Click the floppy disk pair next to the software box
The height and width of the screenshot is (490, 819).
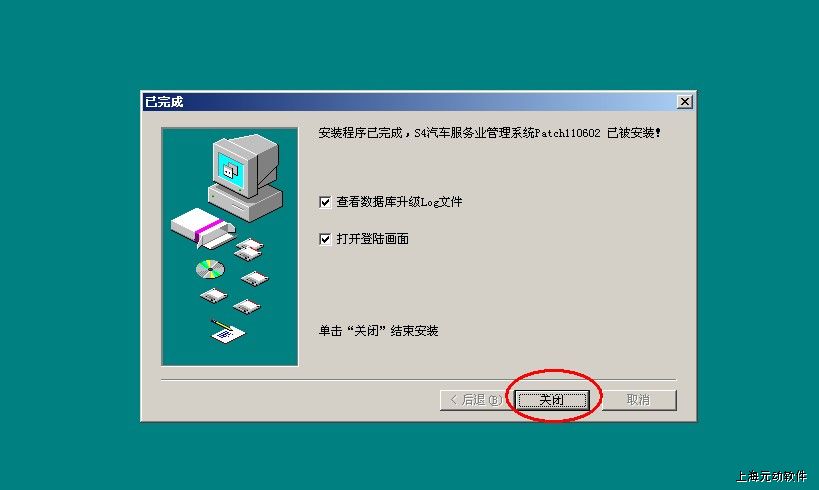point(250,249)
